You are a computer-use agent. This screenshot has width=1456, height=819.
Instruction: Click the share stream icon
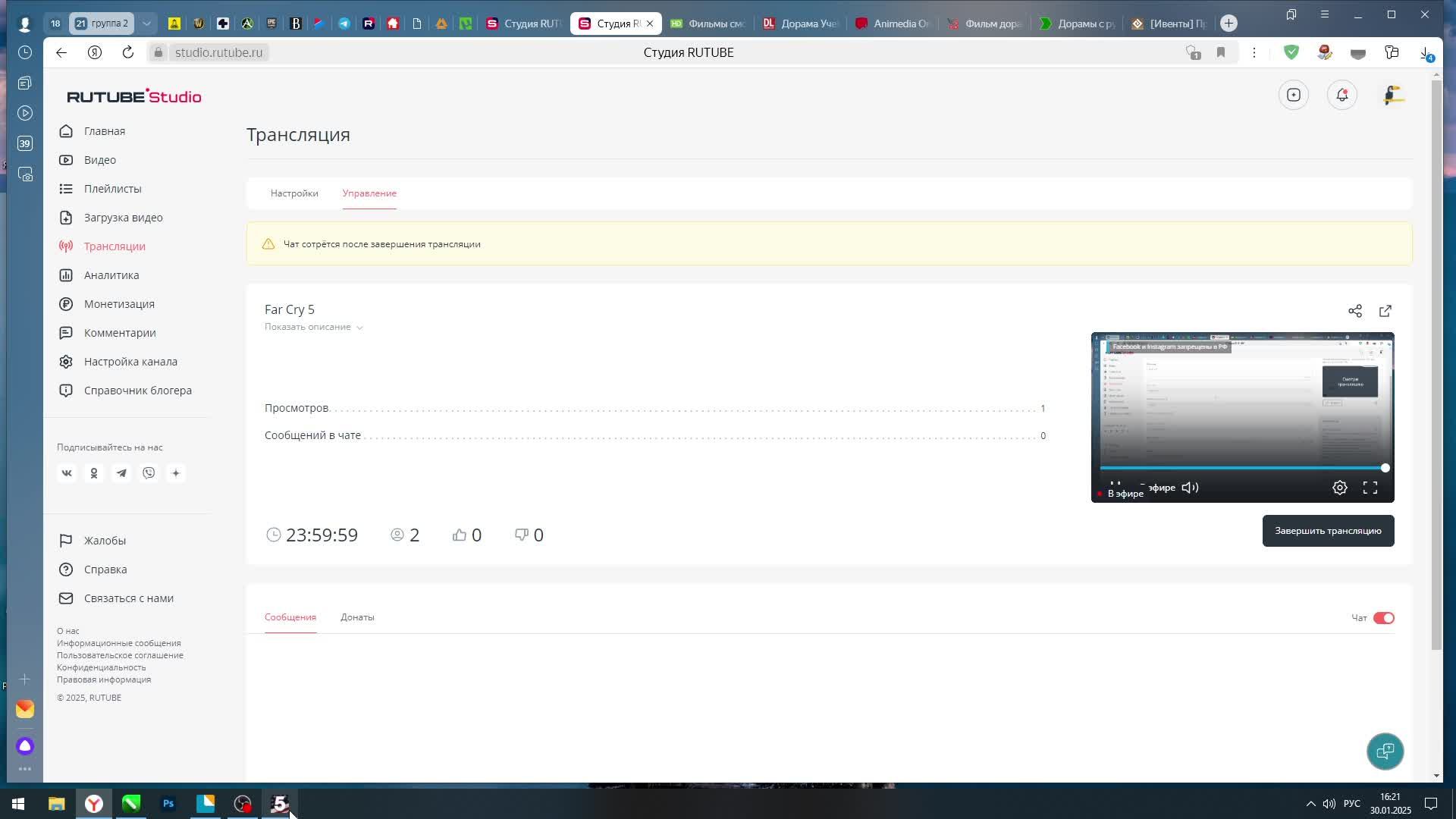coord(1355,311)
